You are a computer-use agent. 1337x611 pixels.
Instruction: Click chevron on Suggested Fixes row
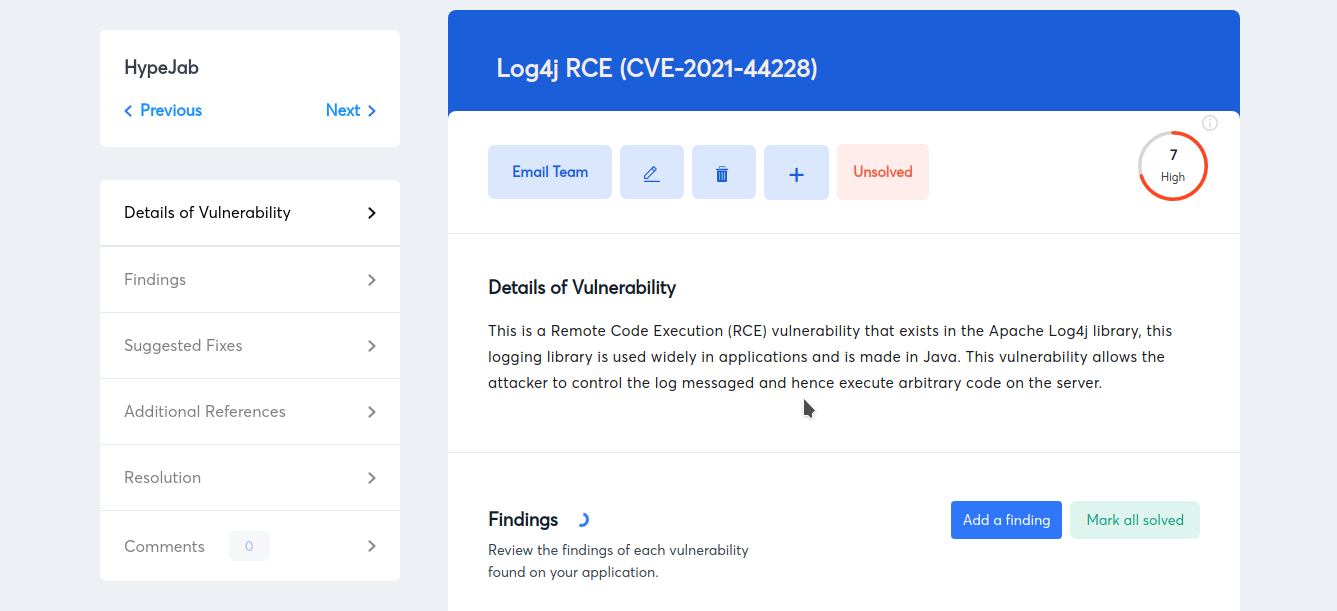click(372, 346)
